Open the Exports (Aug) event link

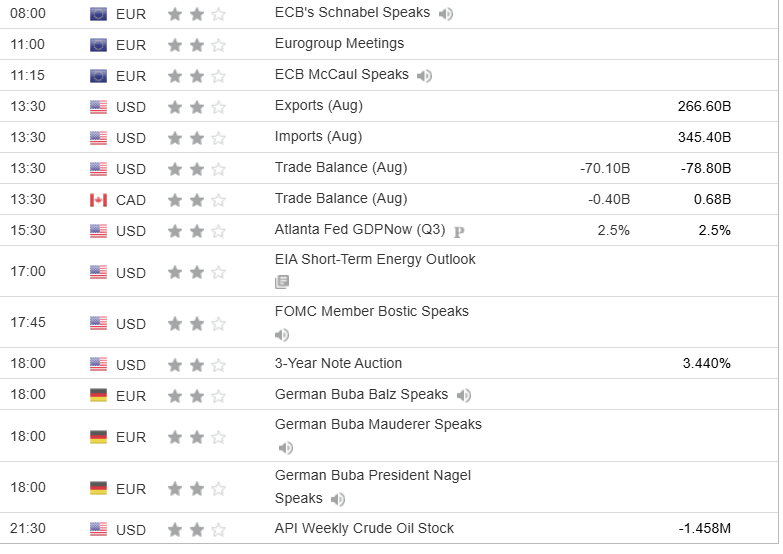318,106
